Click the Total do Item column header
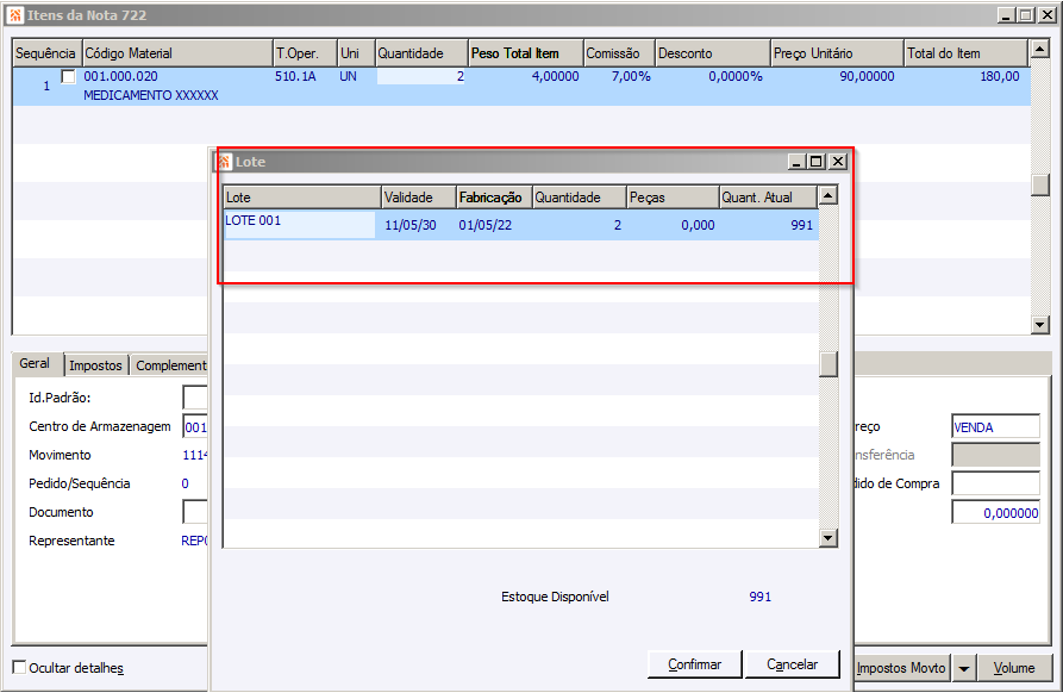The width and height of the screenshot is (1064, 693). [x=966, y=53]
